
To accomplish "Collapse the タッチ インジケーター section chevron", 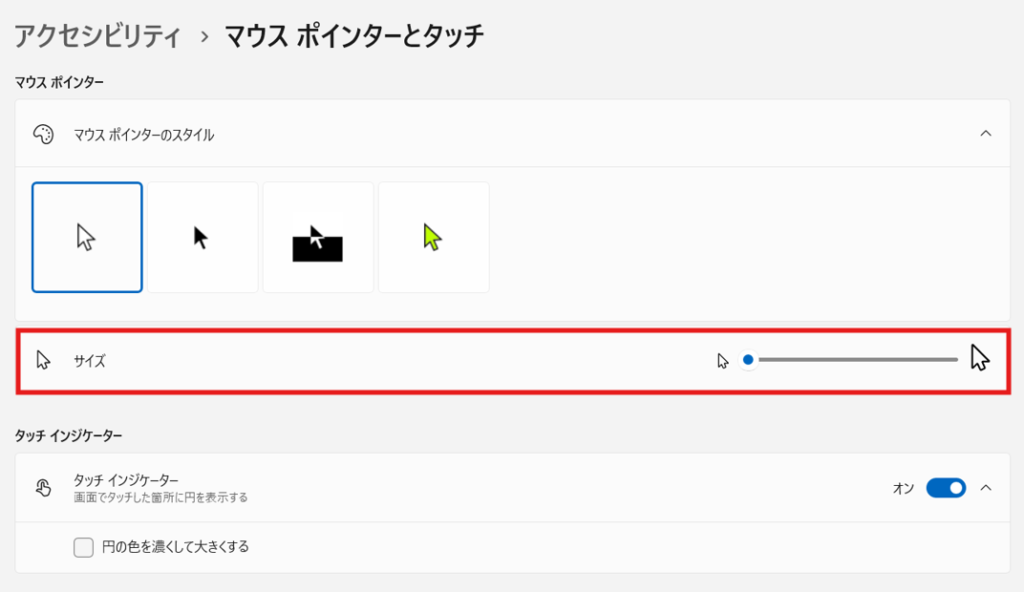I will [x=986, y=488].
